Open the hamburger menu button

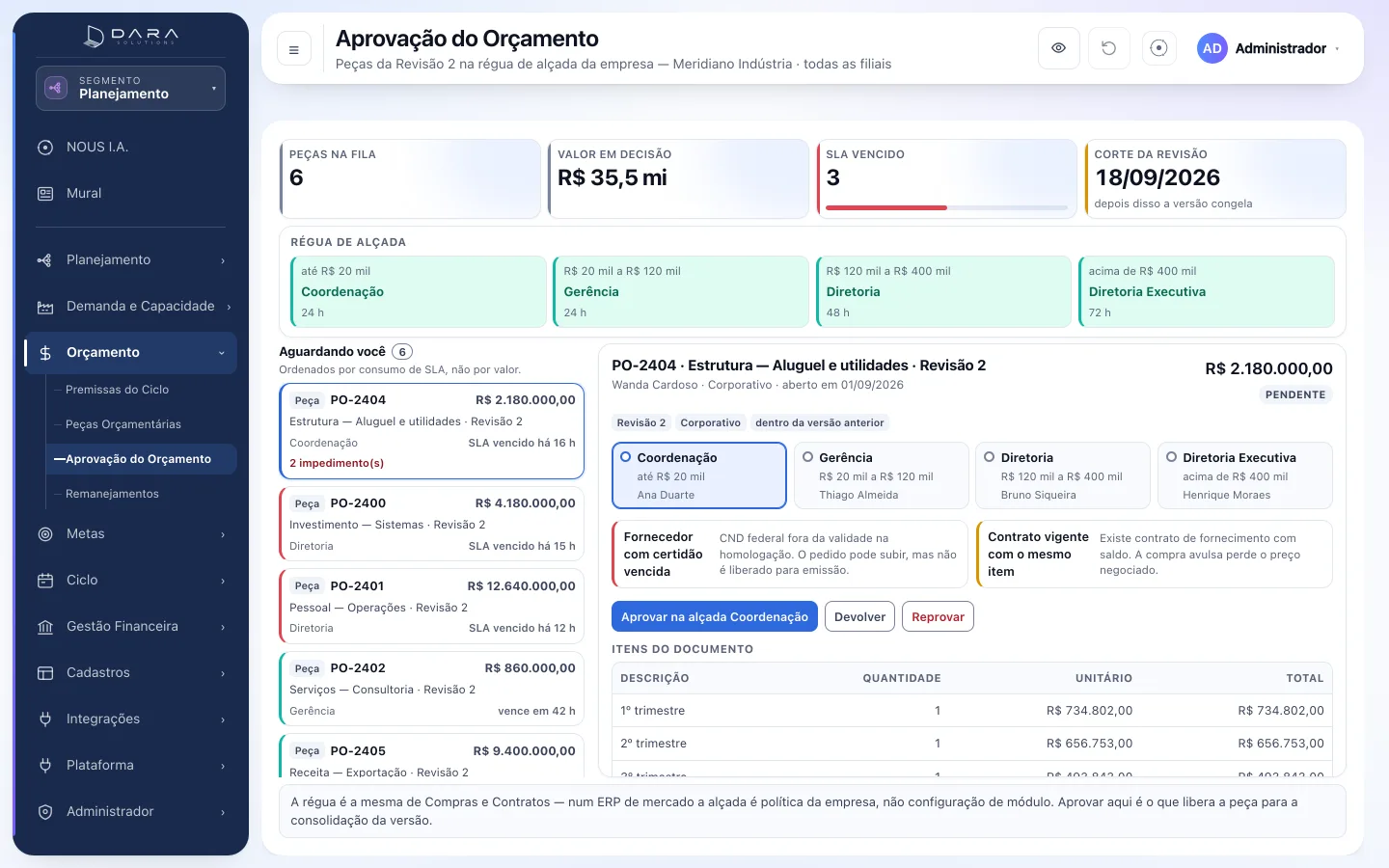(294, 49)
